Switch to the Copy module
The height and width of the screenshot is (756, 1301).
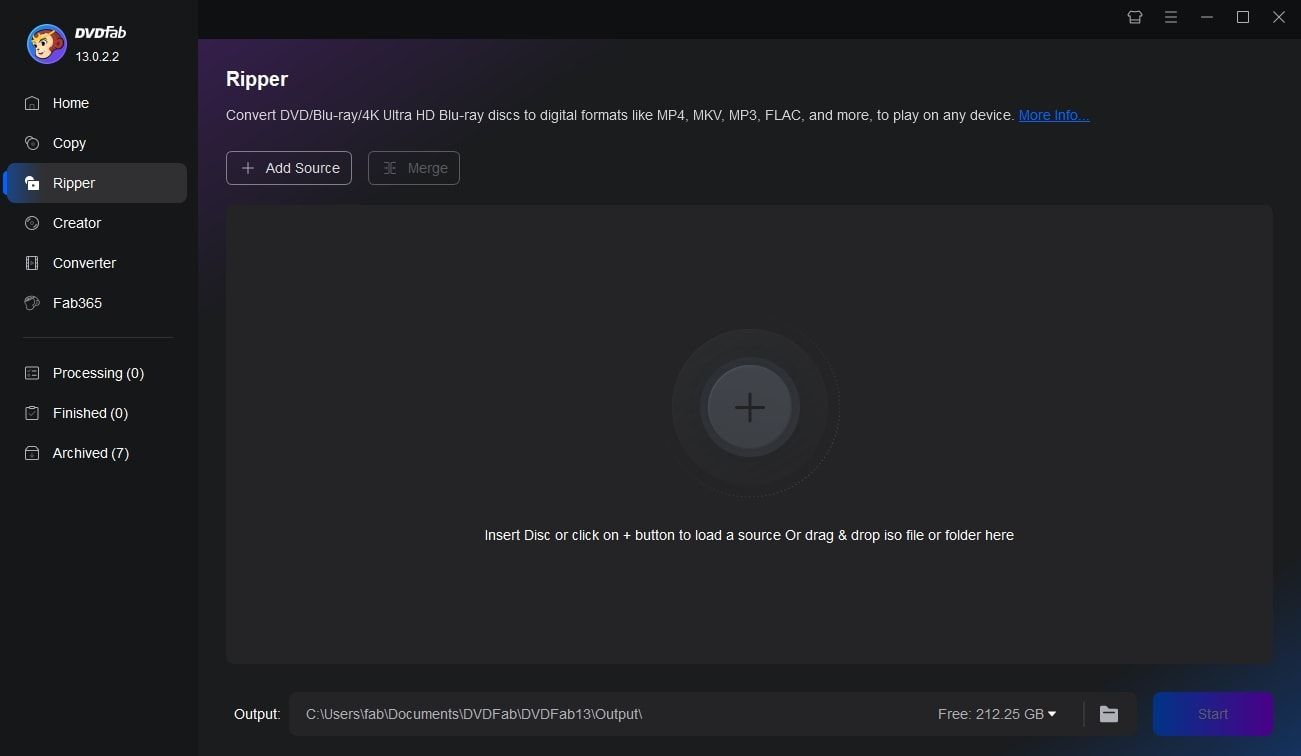[96, 143]
